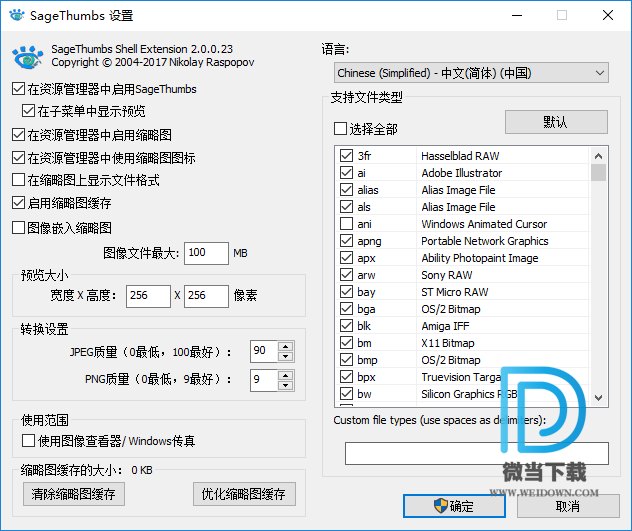Screen dimensions: 632x531
Task: Click the file type list scrollbar thumb
Action: tap(599, 173)
